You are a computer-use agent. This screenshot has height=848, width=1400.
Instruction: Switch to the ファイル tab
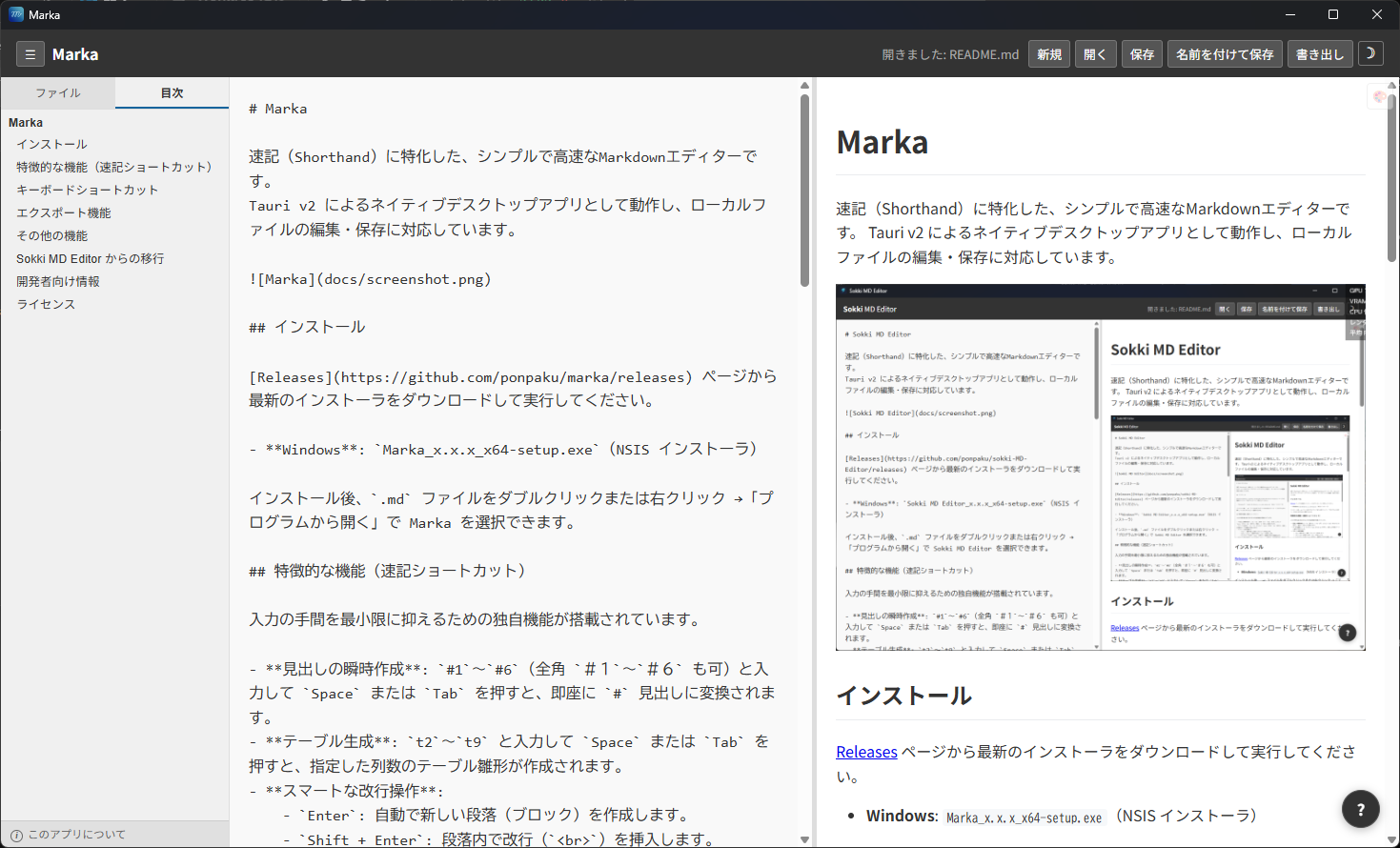(58, 92)
